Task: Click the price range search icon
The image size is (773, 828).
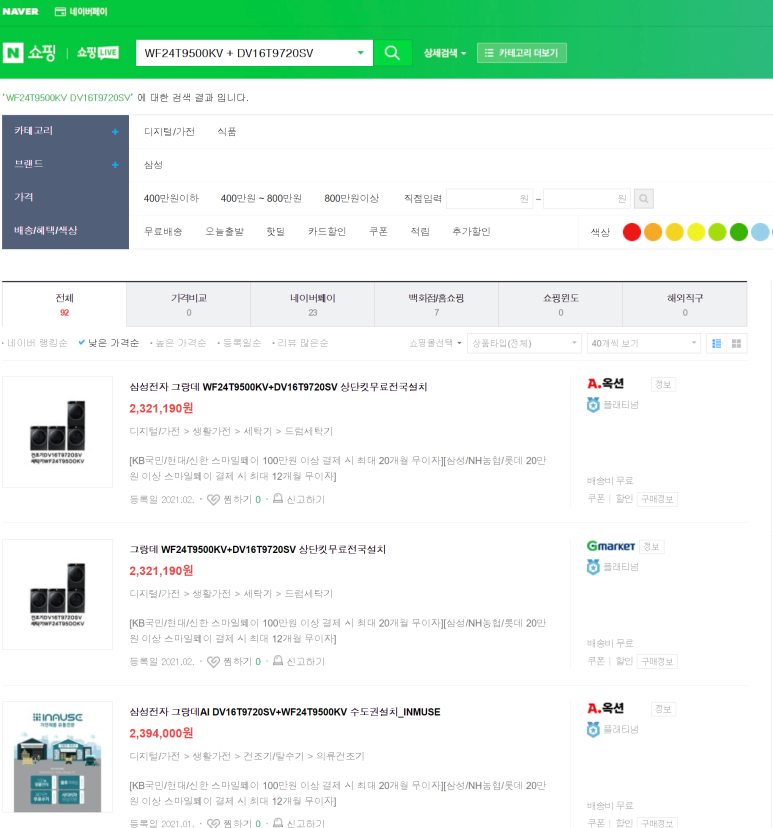Action: coord(644,199)
